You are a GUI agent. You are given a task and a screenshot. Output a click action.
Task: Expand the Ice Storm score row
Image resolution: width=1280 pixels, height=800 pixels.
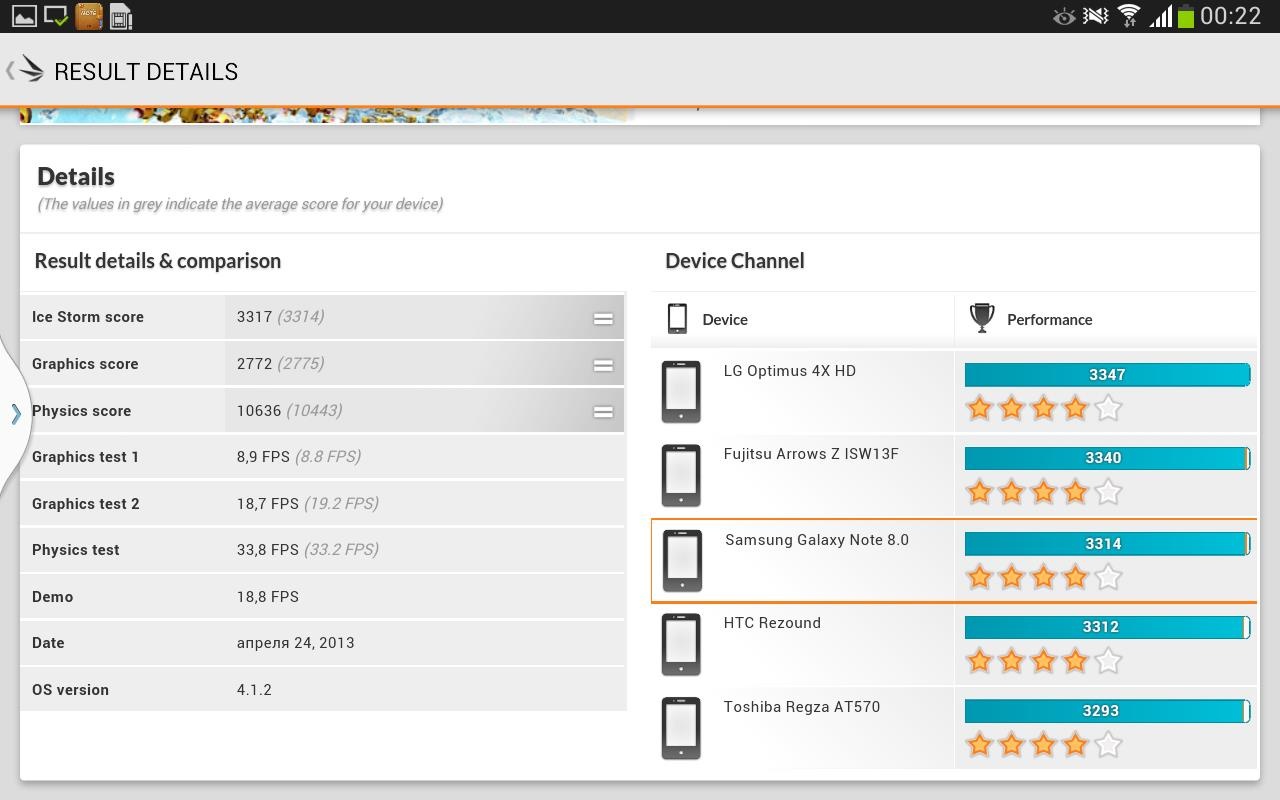point(602,318)
